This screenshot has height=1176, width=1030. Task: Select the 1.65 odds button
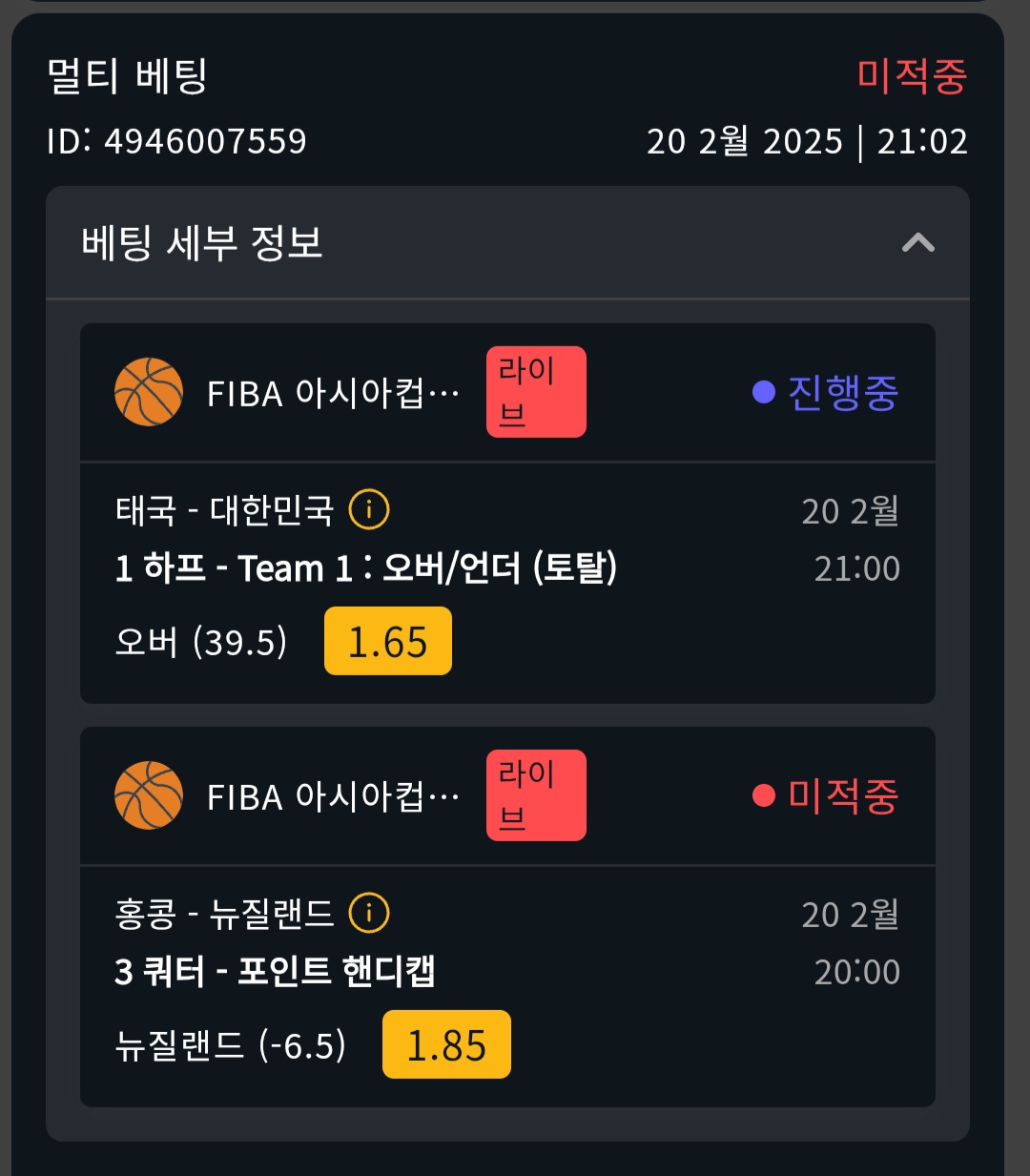(388, 641)
